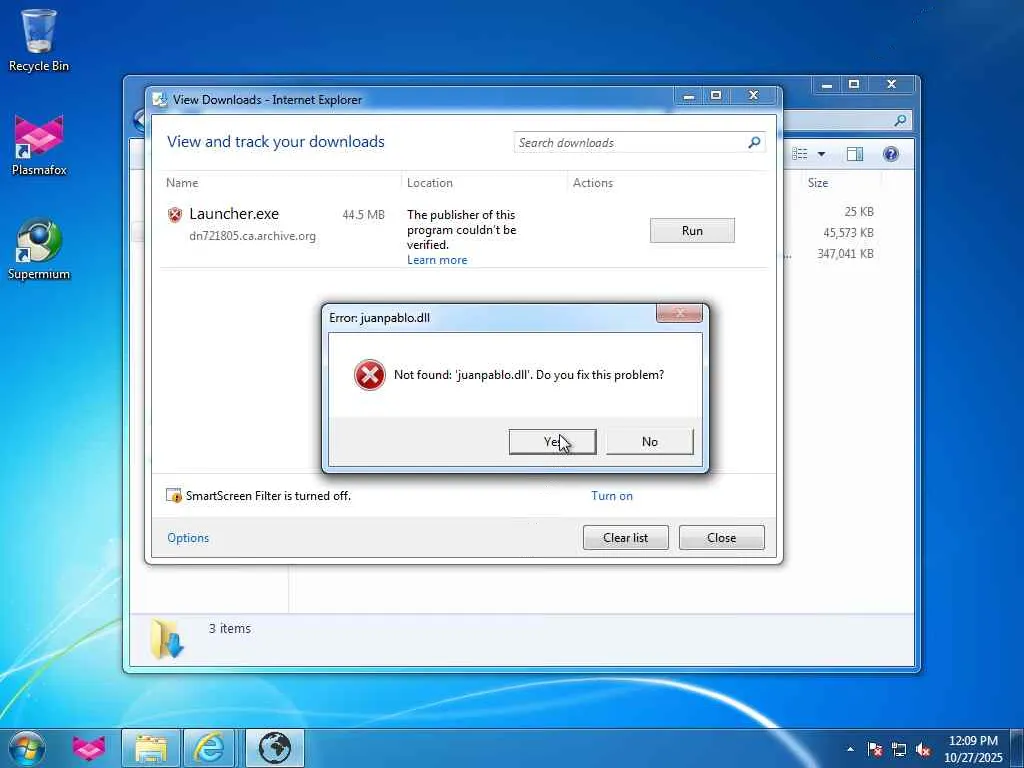This screenshot has height=768, width=1024.
Task: Click the SmartScreen Filter warning icon
Action: (174, 496)
